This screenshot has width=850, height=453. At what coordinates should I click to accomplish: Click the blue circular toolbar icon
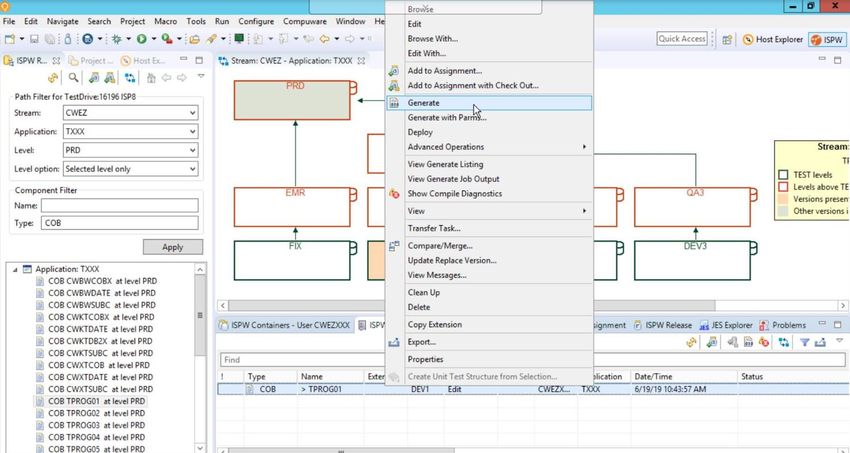coord(87,39)
